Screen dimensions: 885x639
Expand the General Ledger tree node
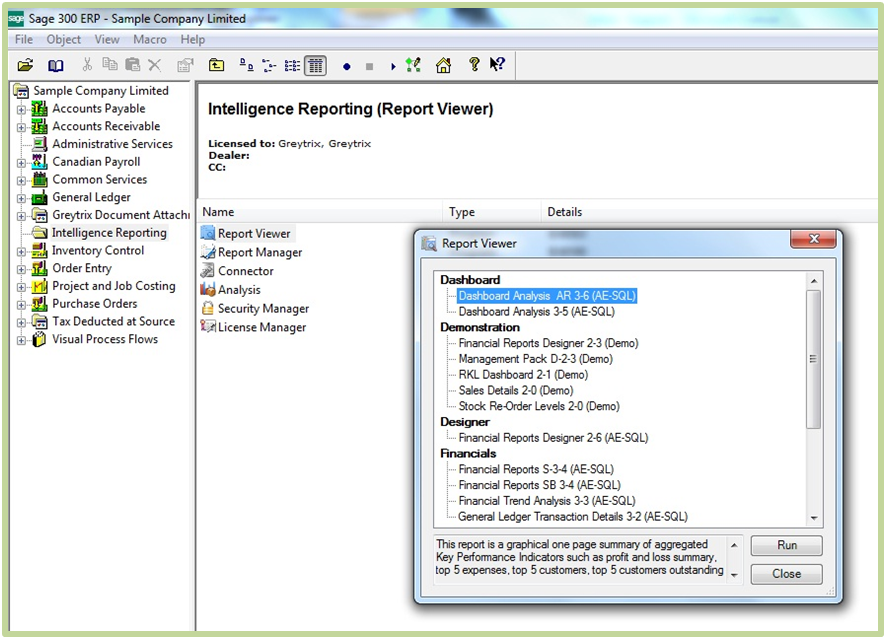tap(21, 198)
